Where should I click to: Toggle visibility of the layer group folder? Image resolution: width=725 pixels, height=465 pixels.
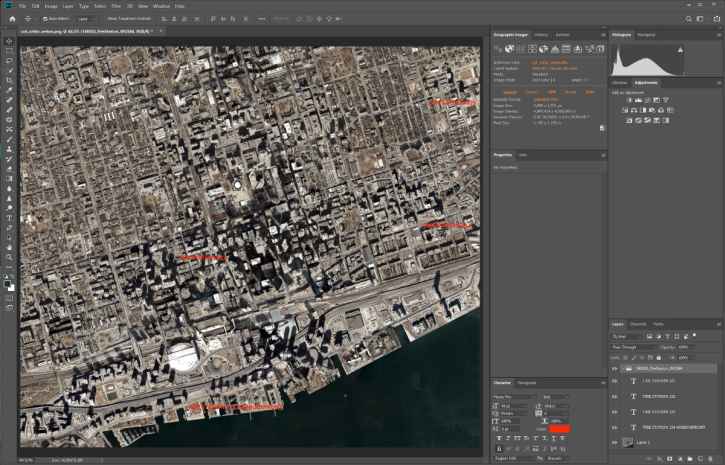pos(615,368)
